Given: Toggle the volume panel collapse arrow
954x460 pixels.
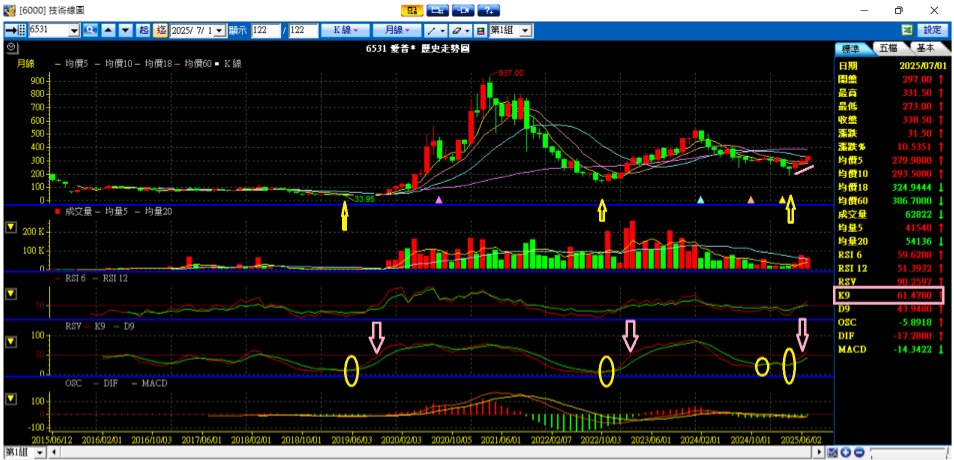Looking at the screenshot, I should coord(11,227).
